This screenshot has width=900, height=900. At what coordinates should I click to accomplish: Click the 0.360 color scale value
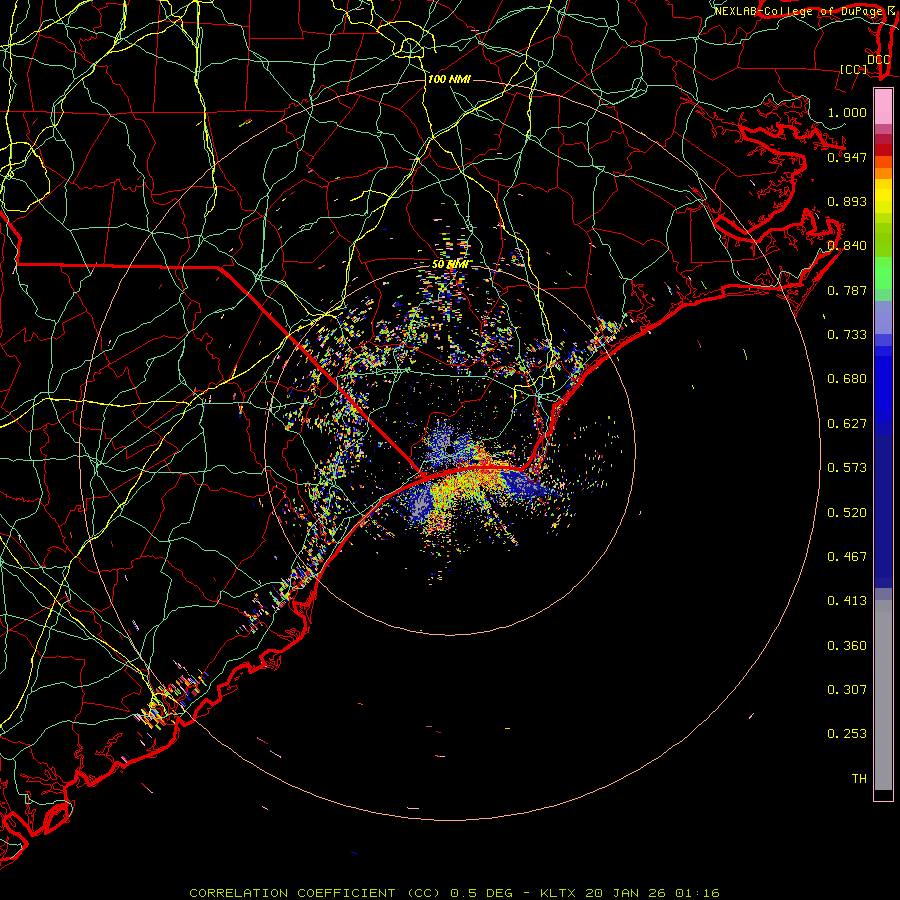click(x=847, y=646)
